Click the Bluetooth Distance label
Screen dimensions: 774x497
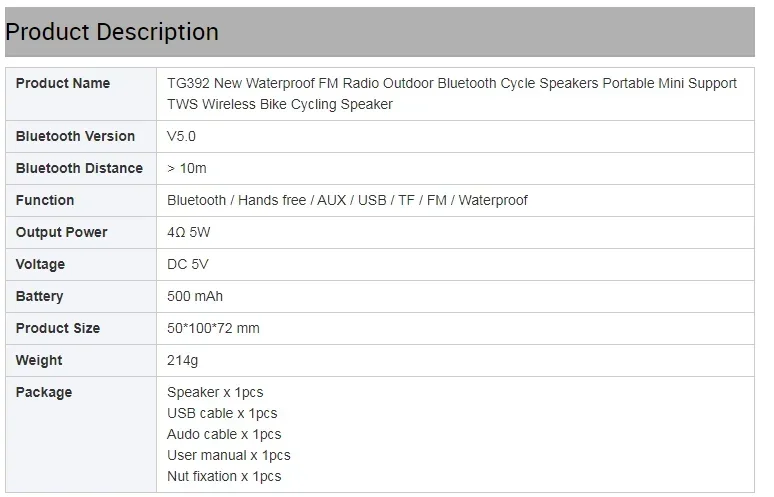pos(79,168)
